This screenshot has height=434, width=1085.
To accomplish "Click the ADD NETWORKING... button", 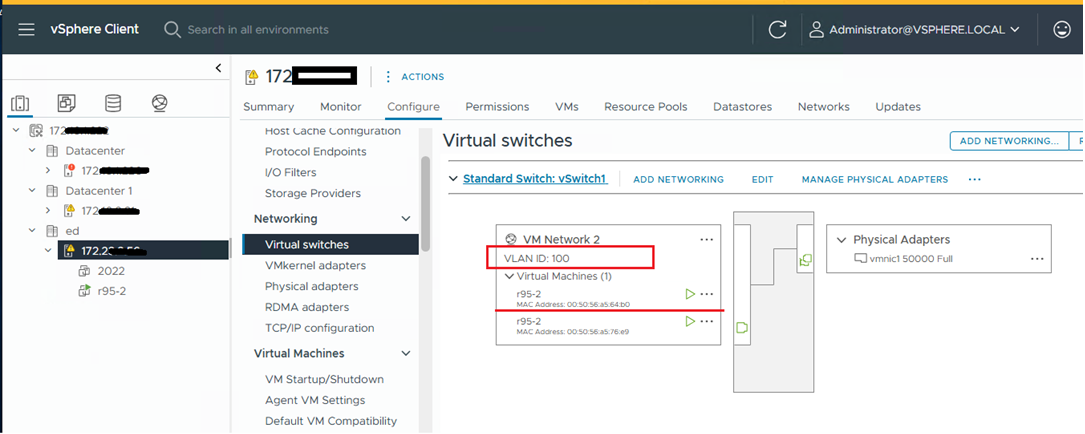I will 1008,141.
